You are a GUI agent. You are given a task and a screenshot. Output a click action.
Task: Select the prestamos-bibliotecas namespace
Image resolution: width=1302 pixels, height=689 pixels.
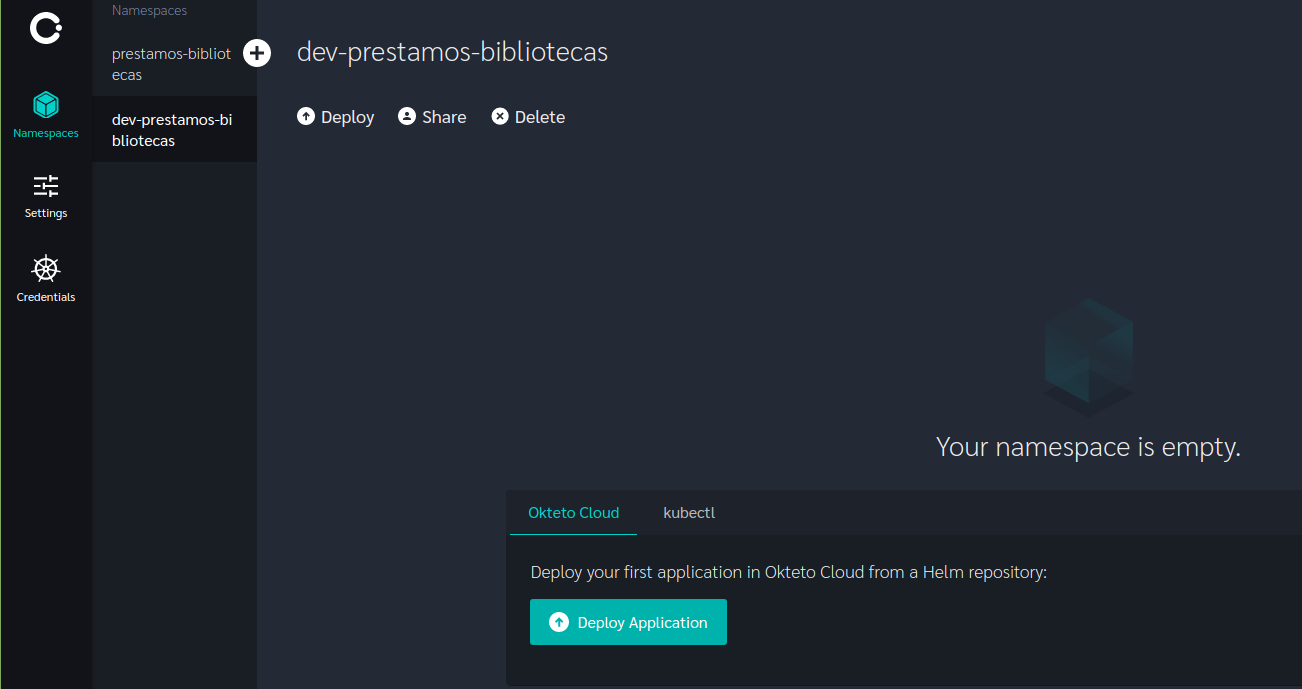click(x=170, y=64)
